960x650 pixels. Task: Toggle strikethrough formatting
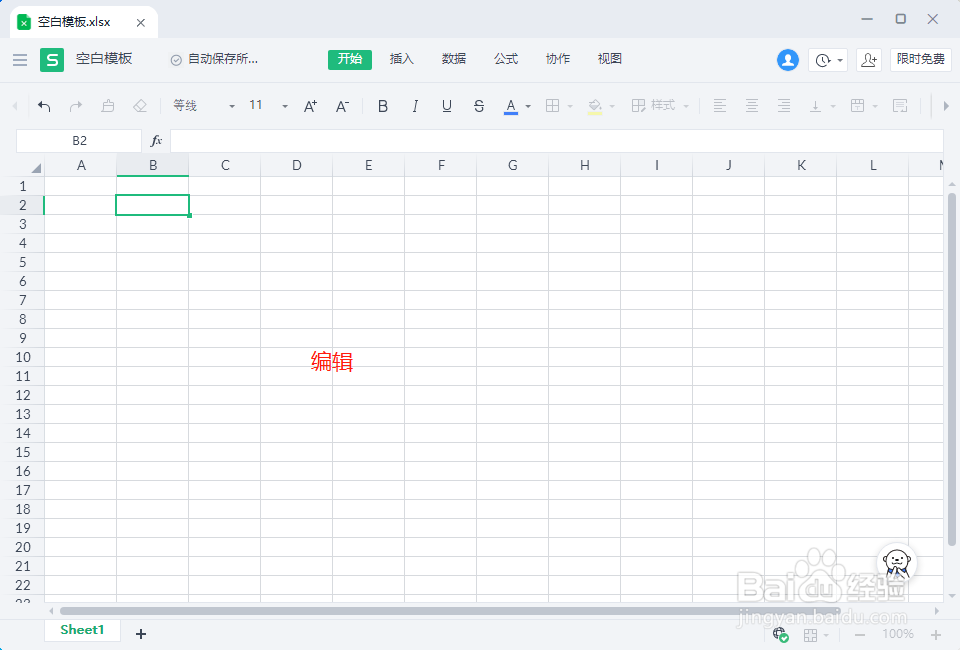click(479, 106)
